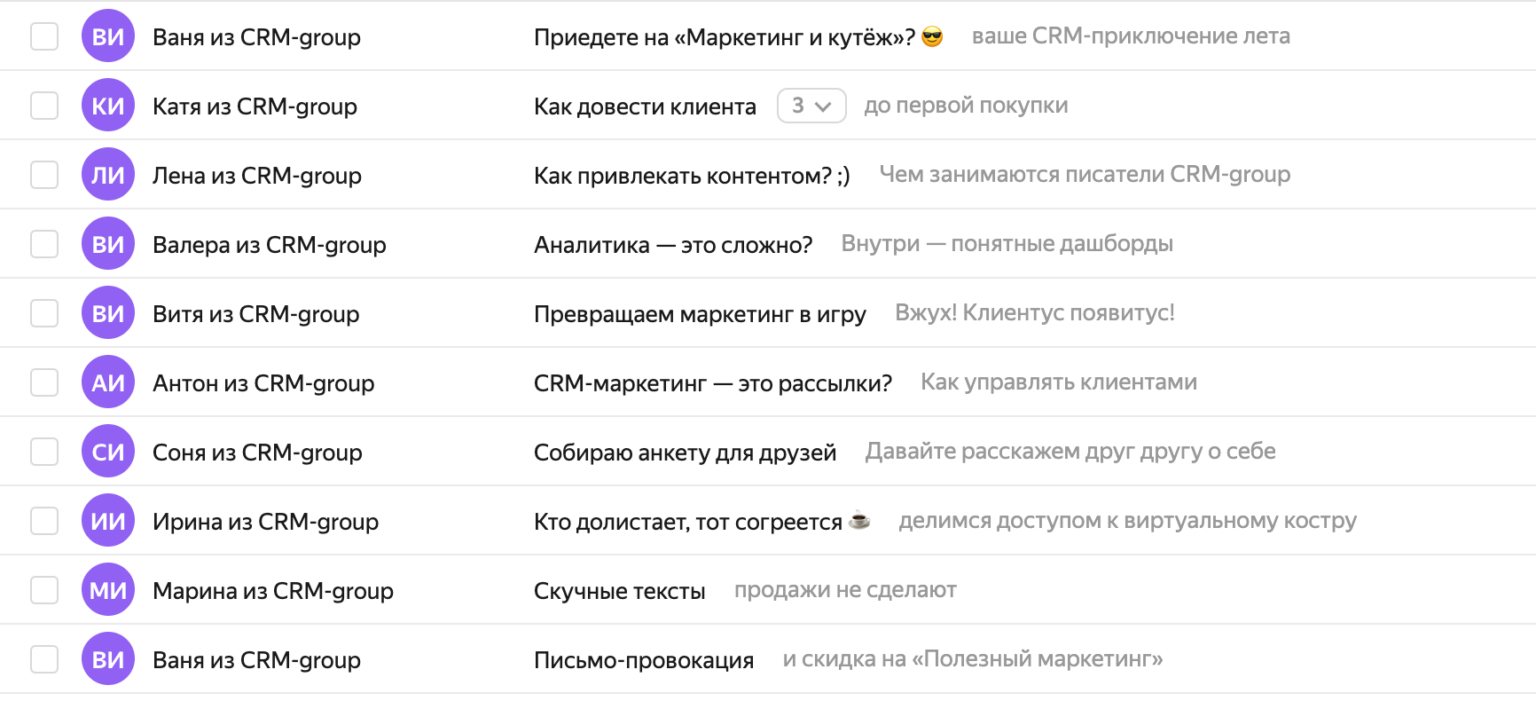Open «Превращаем маркетинг в игру» email
1536x701 pixels.
pos(700,314)
